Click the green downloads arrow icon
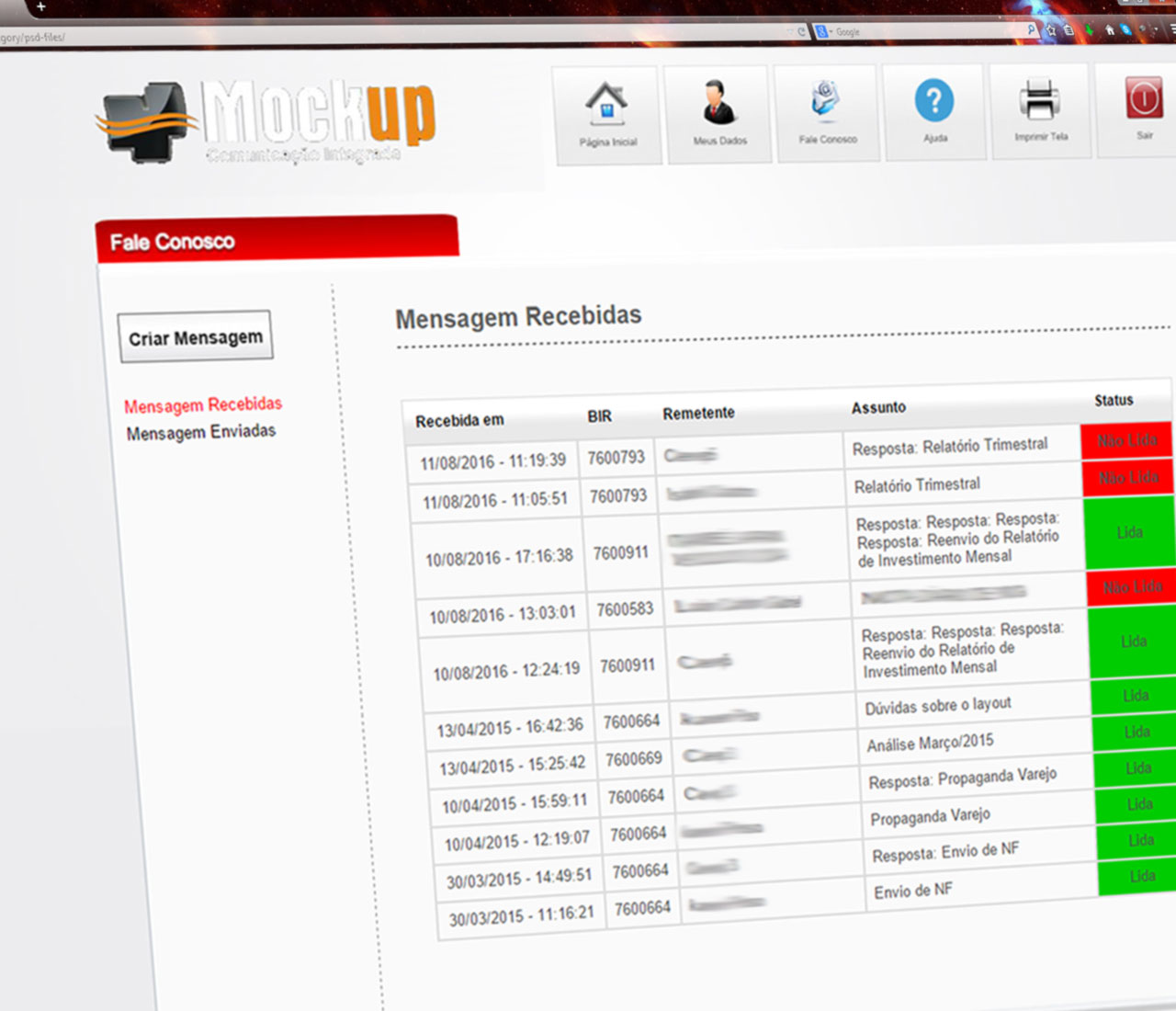This screenshot has width=1176, height=1011. click(x=1090, y=29)
